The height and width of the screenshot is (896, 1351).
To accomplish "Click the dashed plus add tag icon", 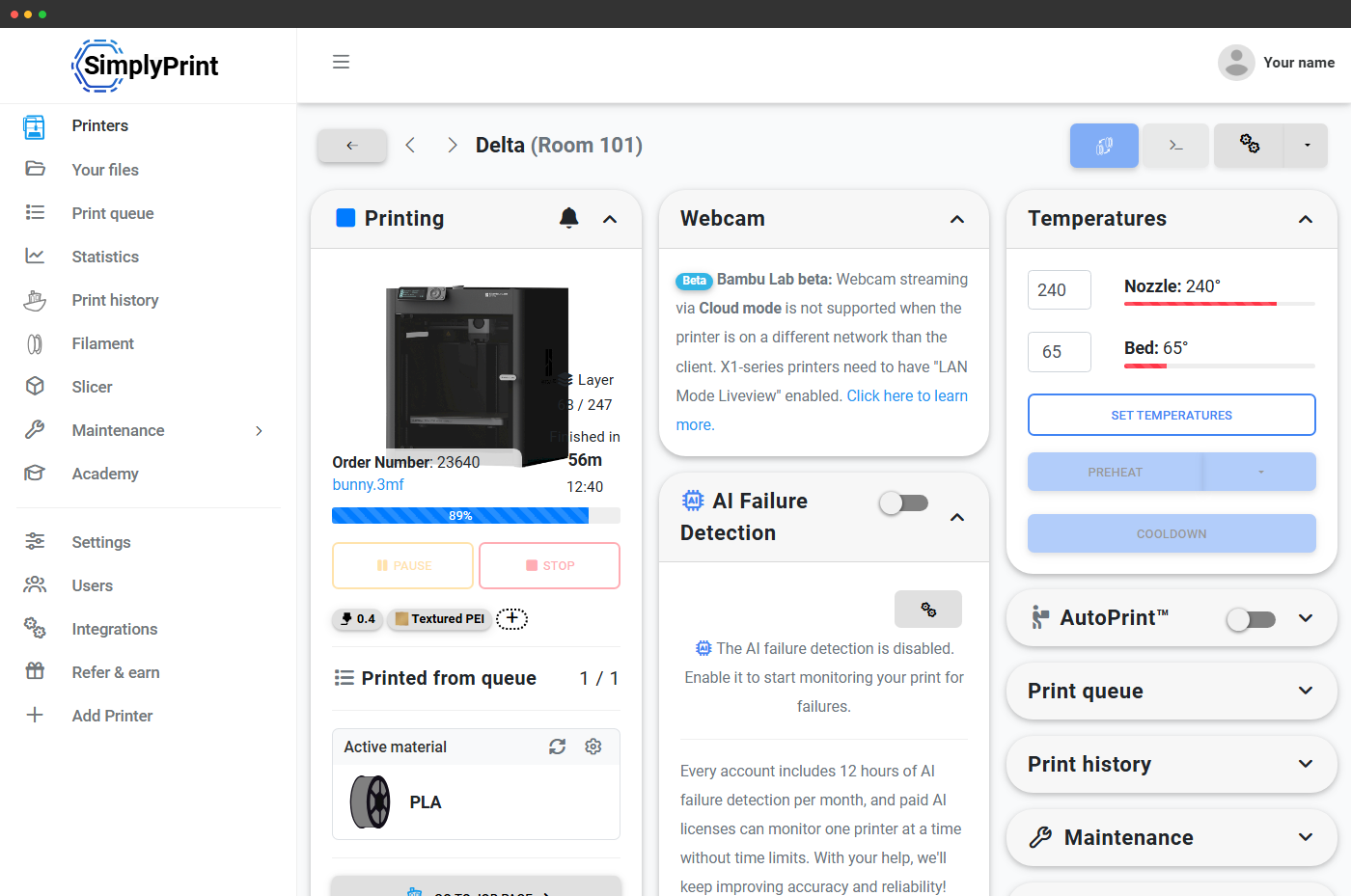I will pos(511,618).
